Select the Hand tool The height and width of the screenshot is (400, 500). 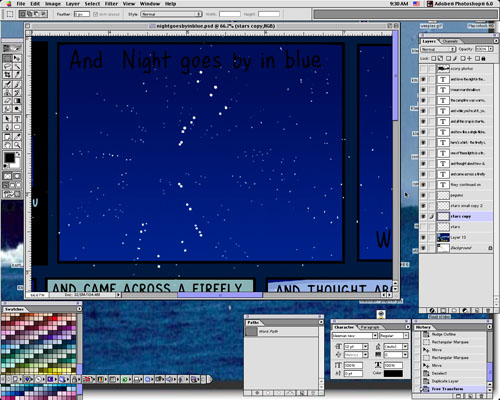click(x=7, y=145)
